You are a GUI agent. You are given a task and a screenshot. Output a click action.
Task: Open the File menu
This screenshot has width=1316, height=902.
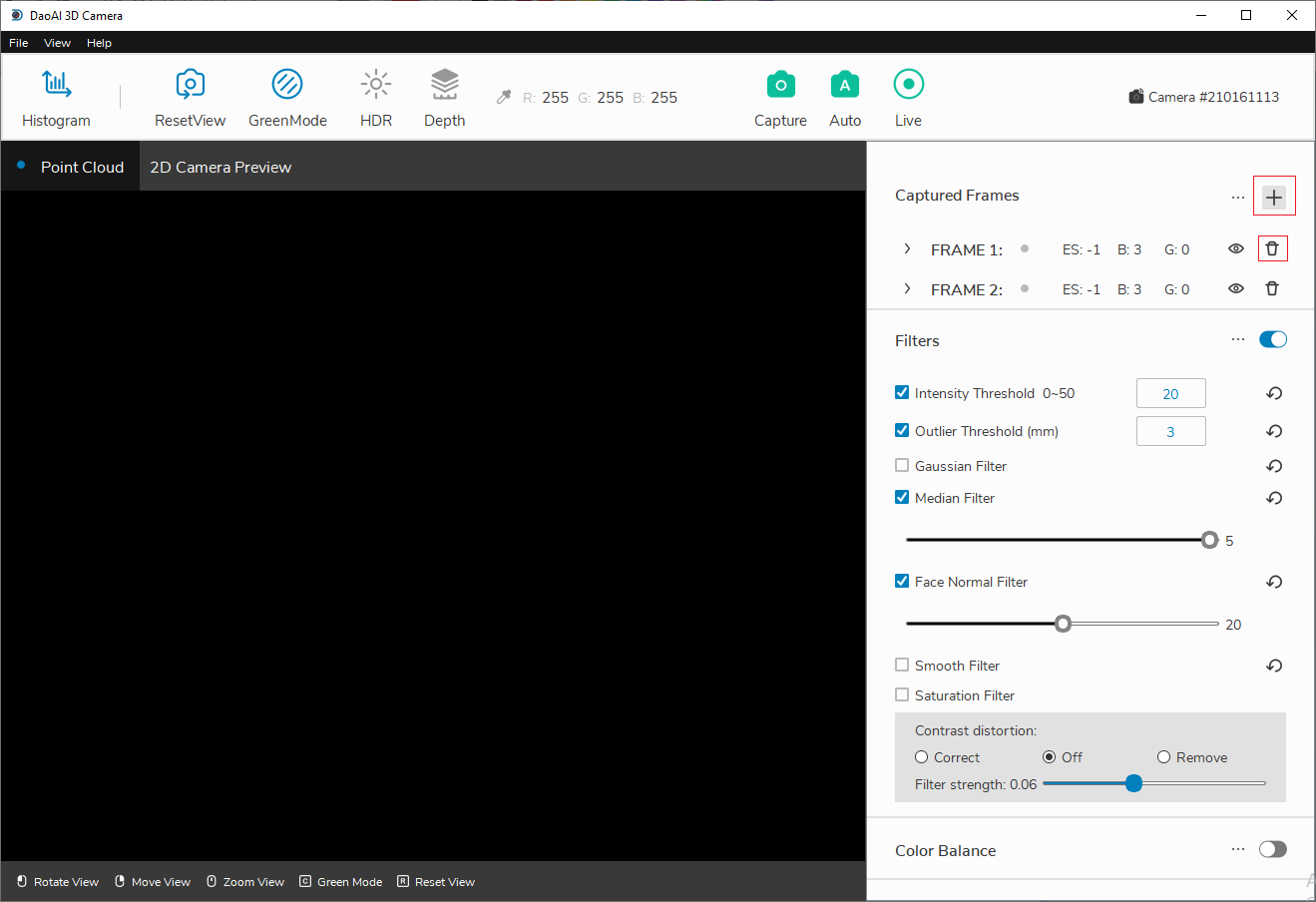(19, 43)
